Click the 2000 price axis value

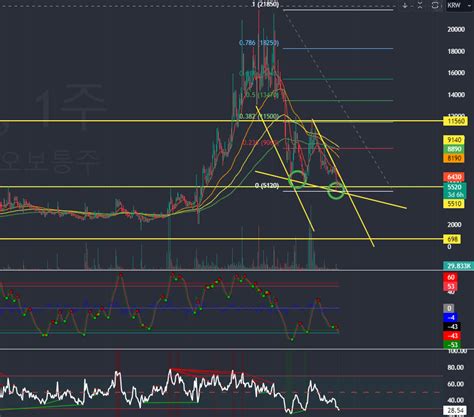tap(454, 225)
